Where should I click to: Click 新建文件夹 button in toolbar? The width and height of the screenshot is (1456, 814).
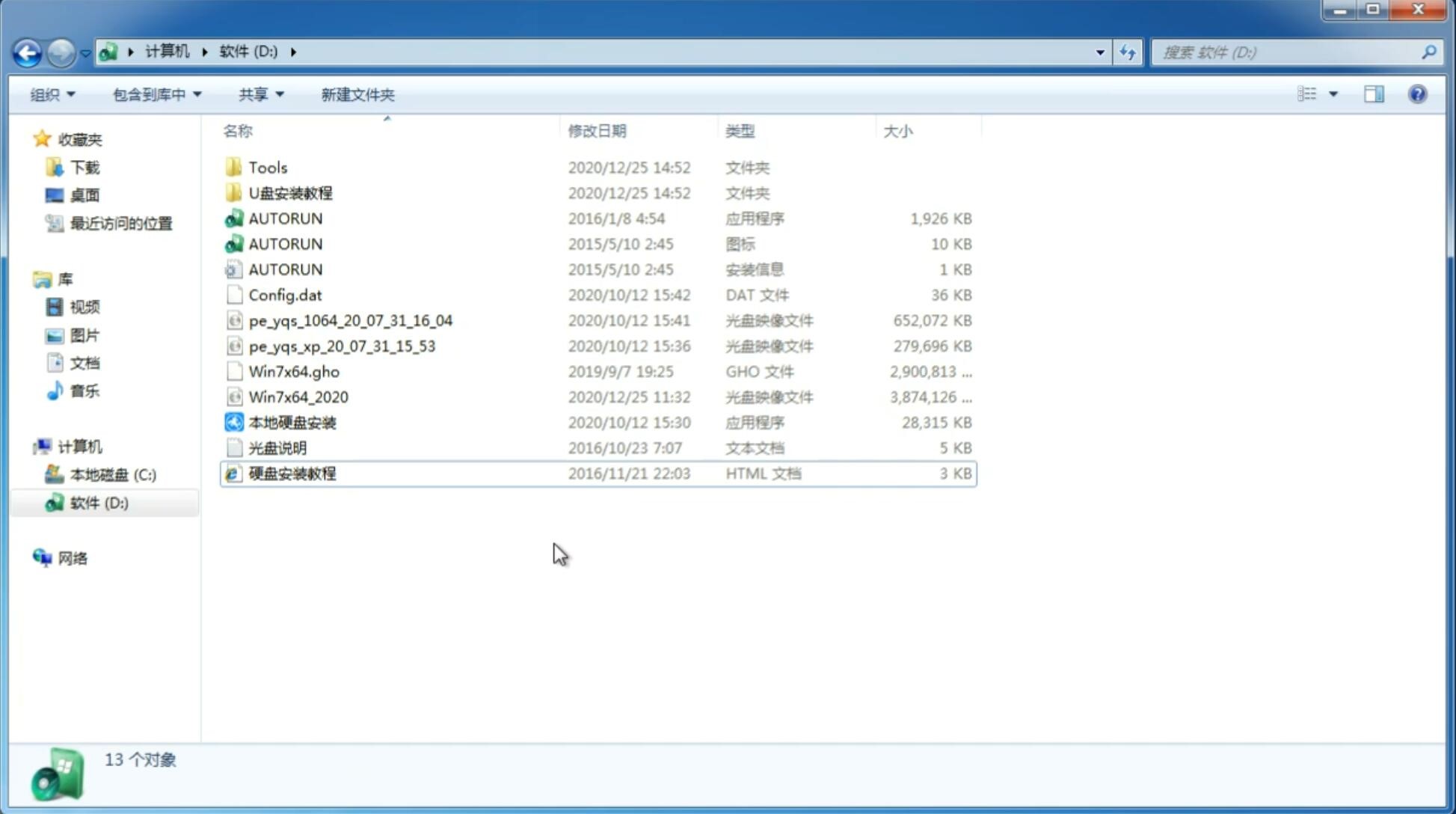coord(358,94)
